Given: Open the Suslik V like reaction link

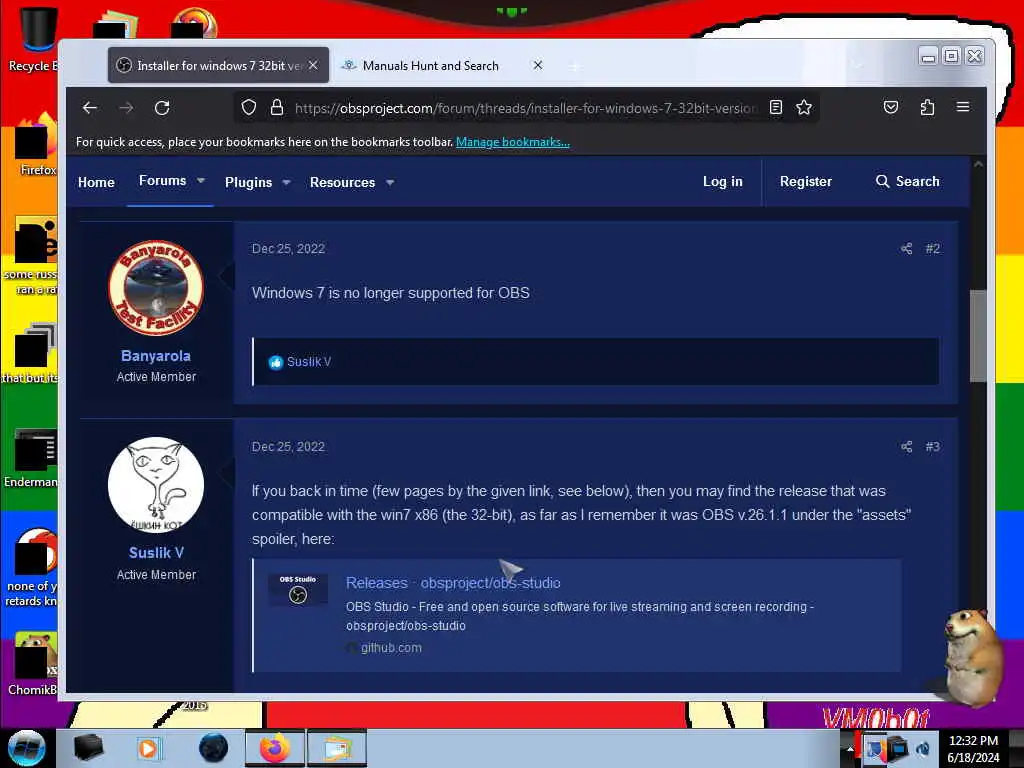Looking at the screenshot, I should (309, 362).
